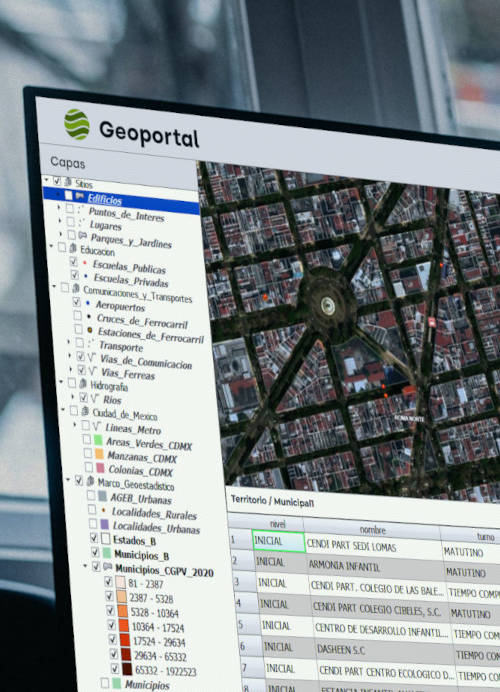This screenshot has height=692, width=500.
Task: Click the Marco_Geoestadistico group icon
Action: 90,481
